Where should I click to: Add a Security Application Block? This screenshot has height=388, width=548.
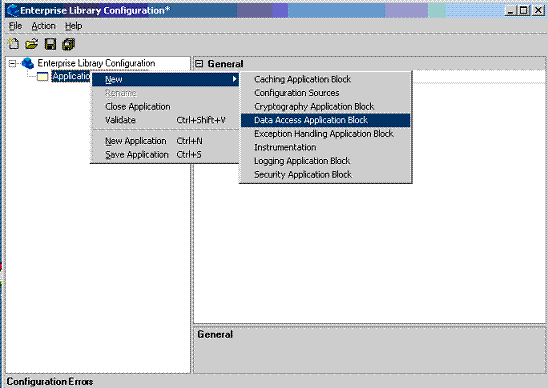[325, 175]
